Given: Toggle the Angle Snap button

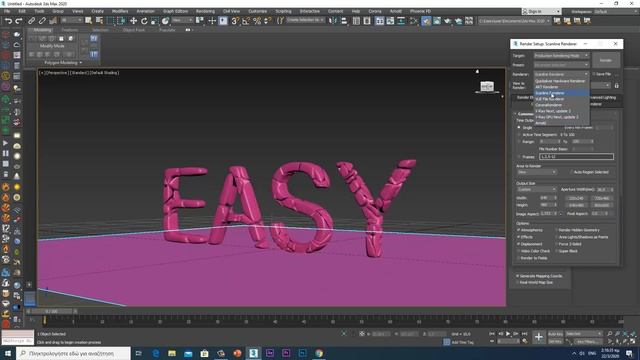Looking at the screenshot, I should (x=246, y=21).
